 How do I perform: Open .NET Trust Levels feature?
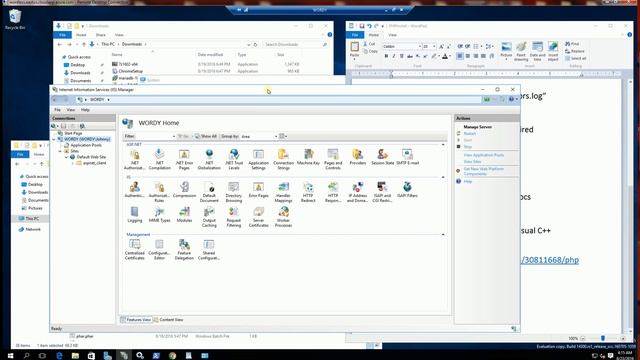pos(234,159)
